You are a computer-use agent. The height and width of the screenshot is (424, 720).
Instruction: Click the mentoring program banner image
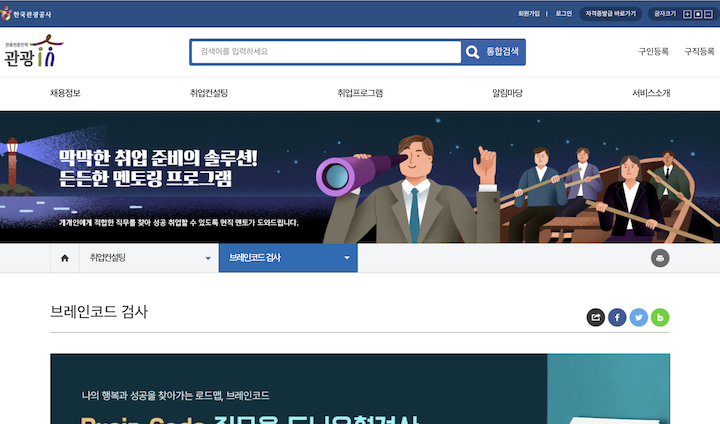point(360,177)
